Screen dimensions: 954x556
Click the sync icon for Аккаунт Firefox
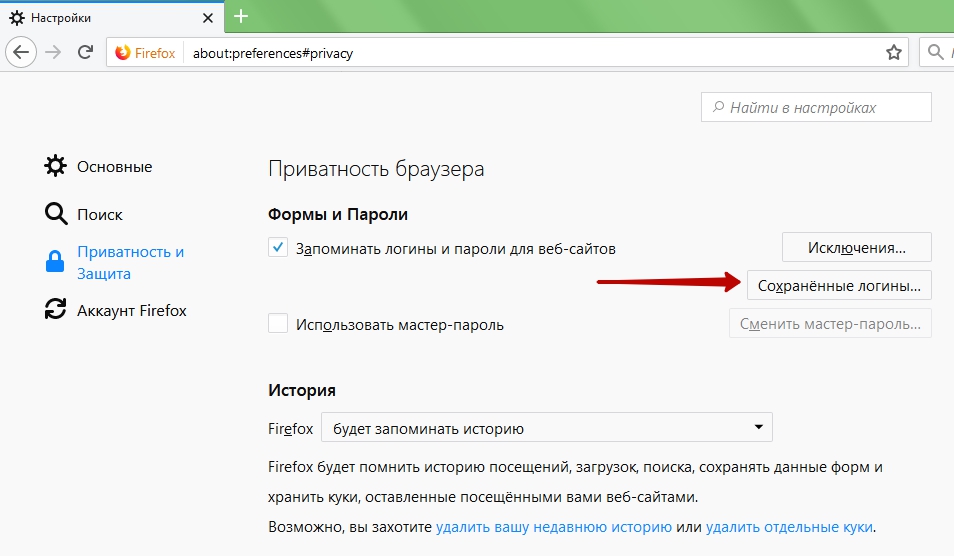pos(56,310)
